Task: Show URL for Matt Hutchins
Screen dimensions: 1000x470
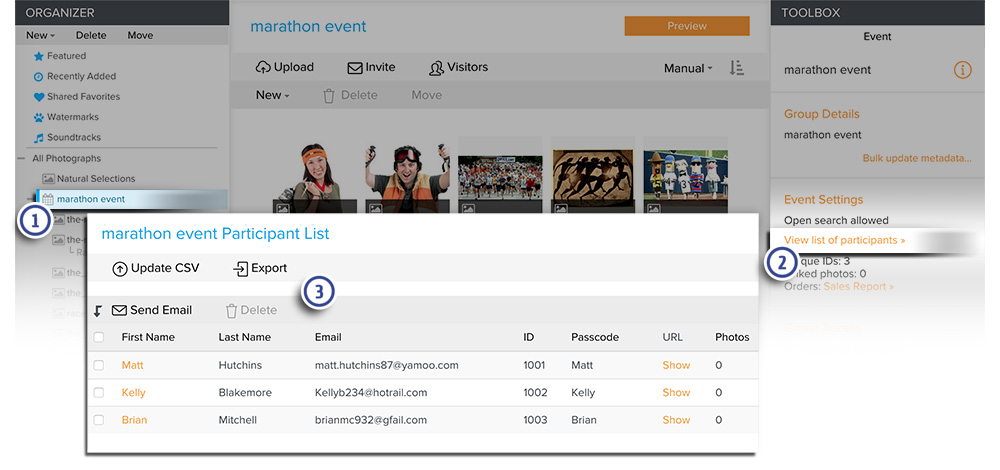Action: point(676,365)
